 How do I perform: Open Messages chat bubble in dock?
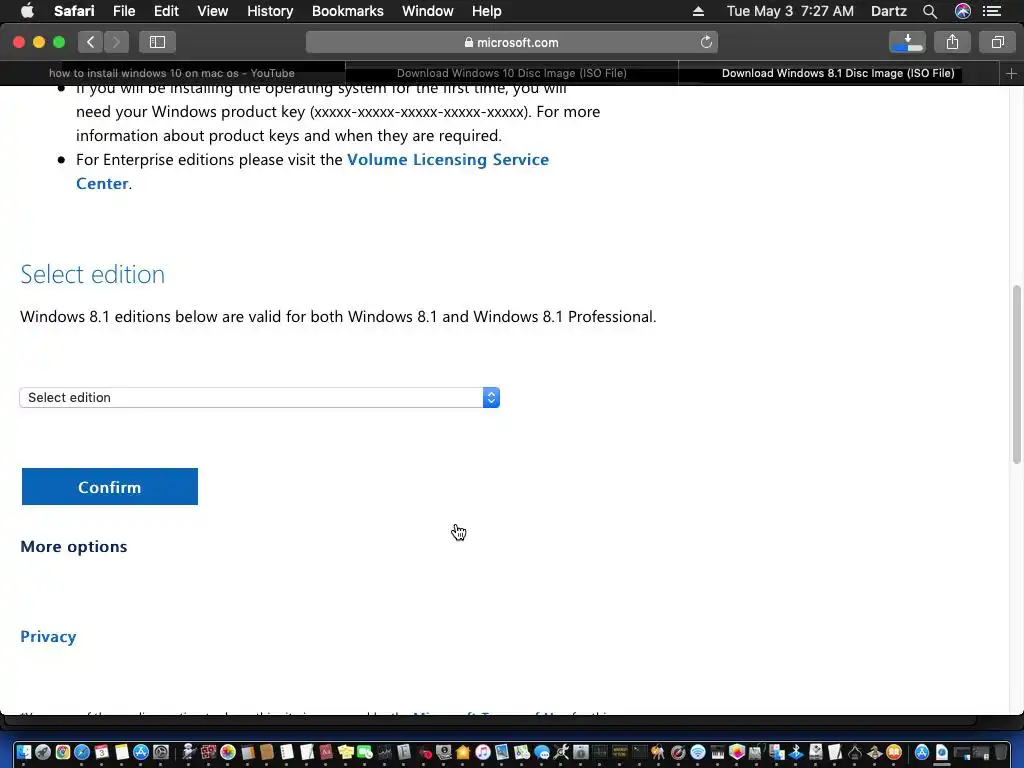(541, 752)
